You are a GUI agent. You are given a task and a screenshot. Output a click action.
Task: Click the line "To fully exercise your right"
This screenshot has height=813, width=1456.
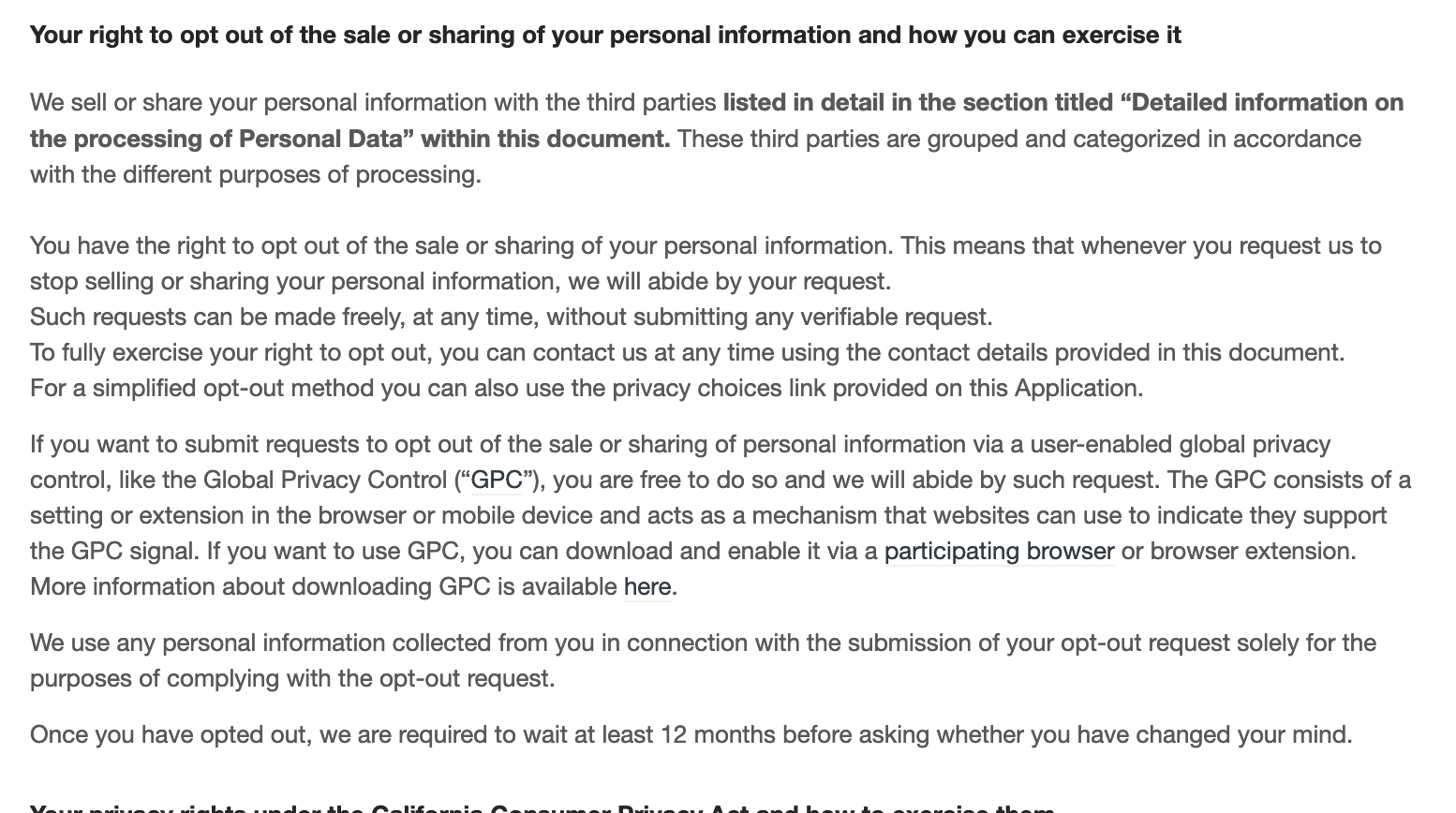[687, 353]
